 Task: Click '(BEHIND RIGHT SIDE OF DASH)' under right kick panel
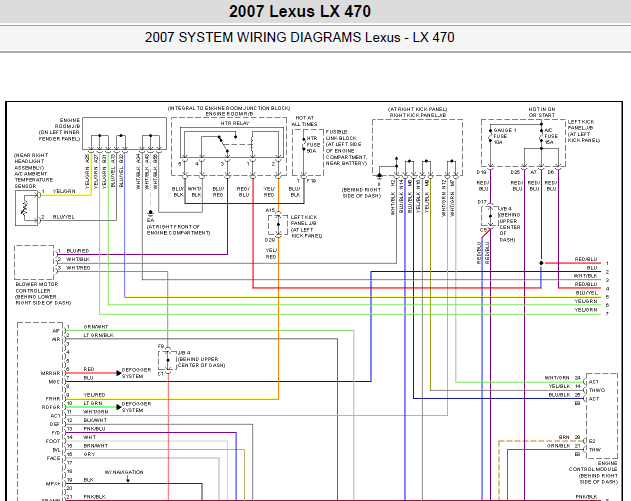click(361, 193)
